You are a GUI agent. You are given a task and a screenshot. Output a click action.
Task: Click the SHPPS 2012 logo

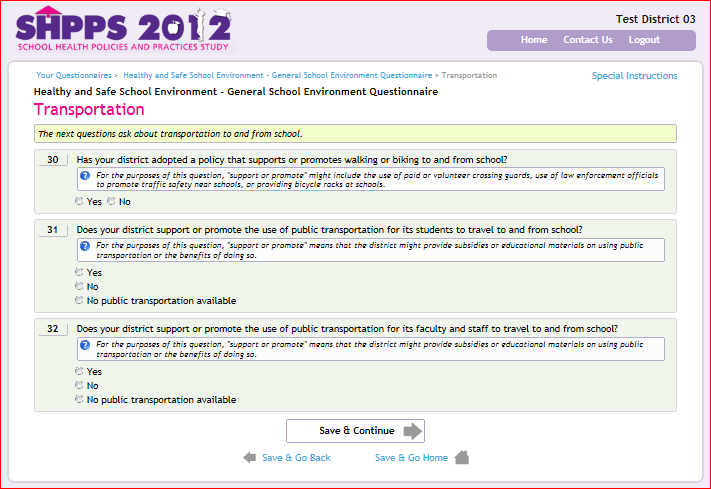tap(124, 29)
